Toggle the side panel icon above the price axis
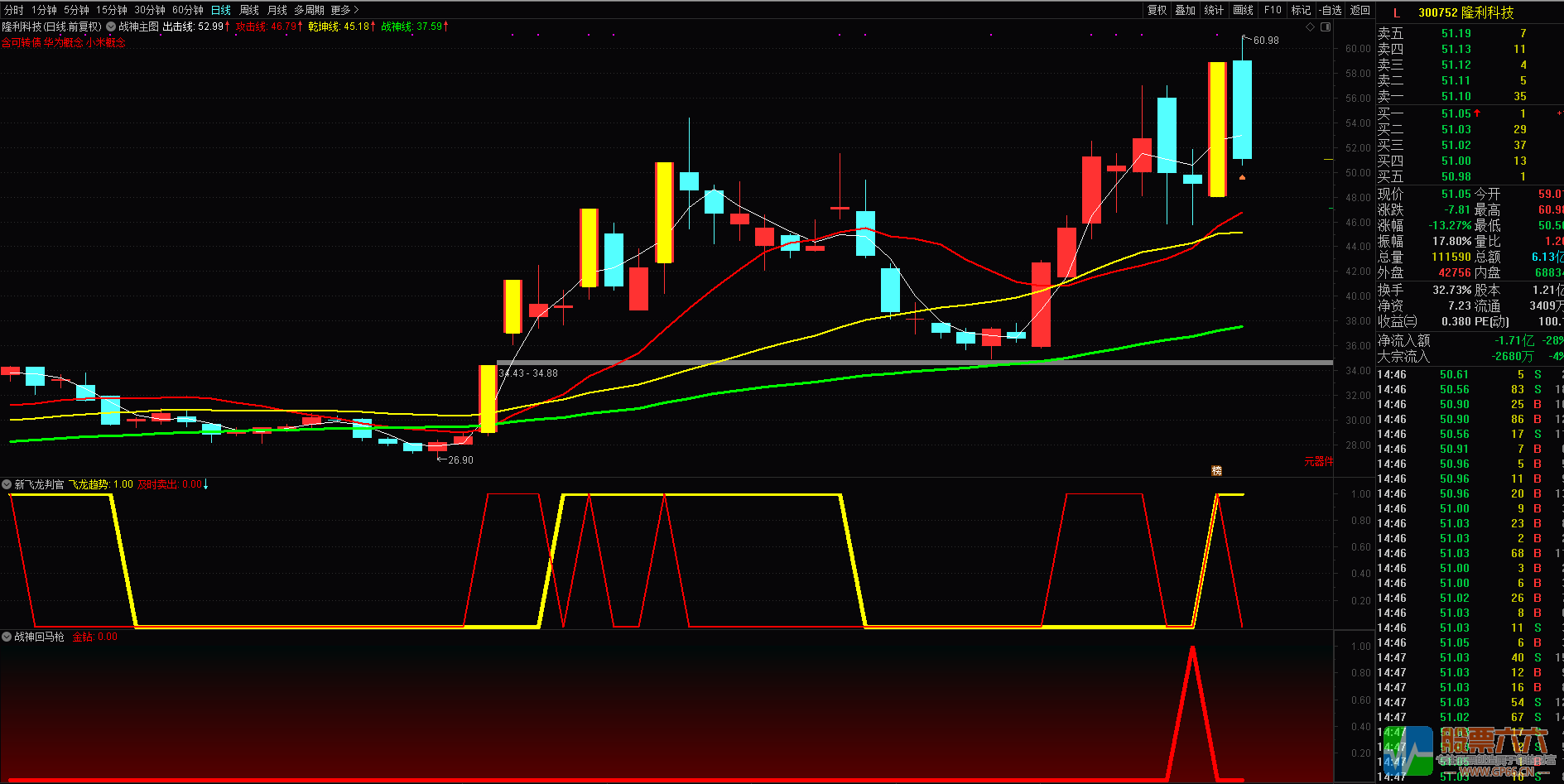The image size is (1564, 784). (1326, 27)
